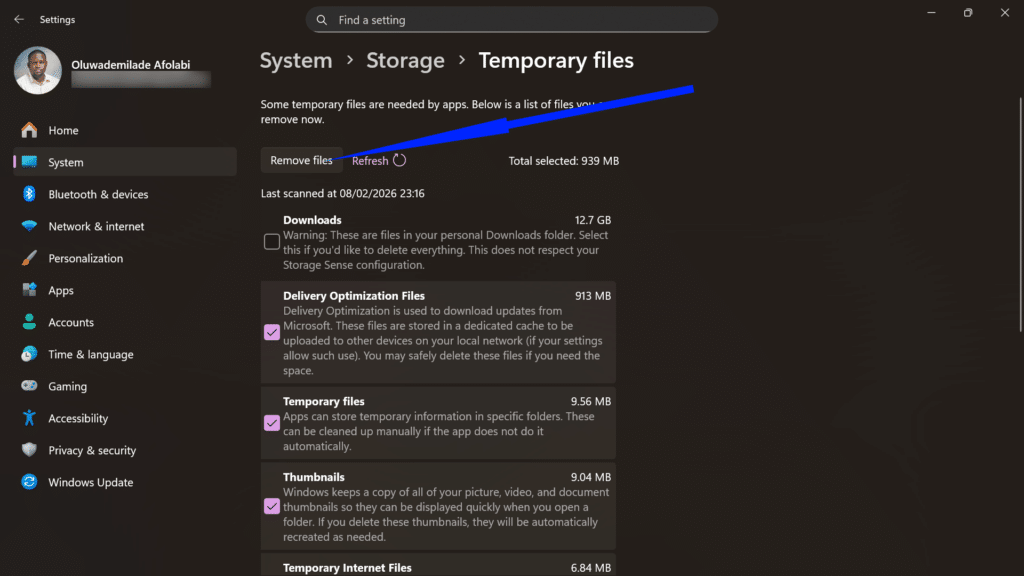Select Accessibility in the sidebar

tap(29, 418)
